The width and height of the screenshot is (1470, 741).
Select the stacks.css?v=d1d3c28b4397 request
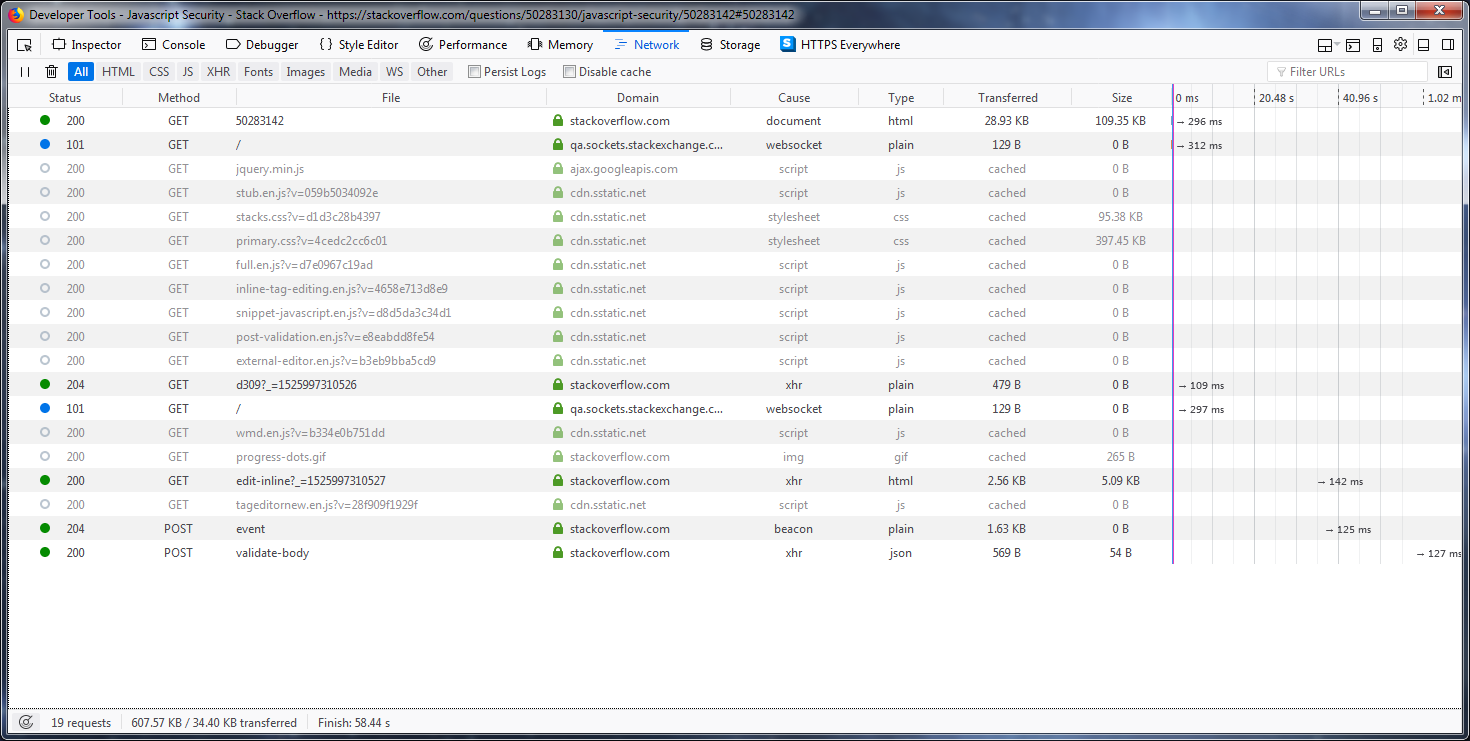pyautogui.click(x=308, y=217)
